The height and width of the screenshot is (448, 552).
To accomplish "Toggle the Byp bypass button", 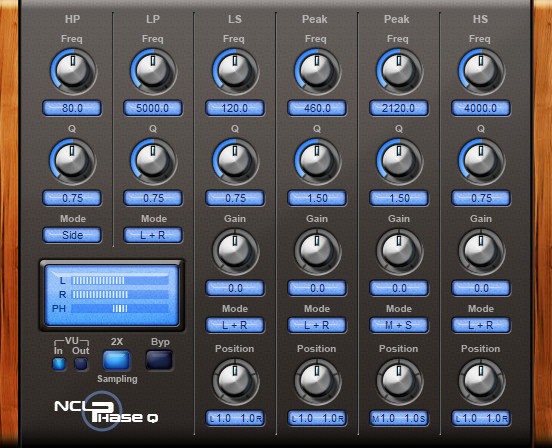I will coord(159,360).
